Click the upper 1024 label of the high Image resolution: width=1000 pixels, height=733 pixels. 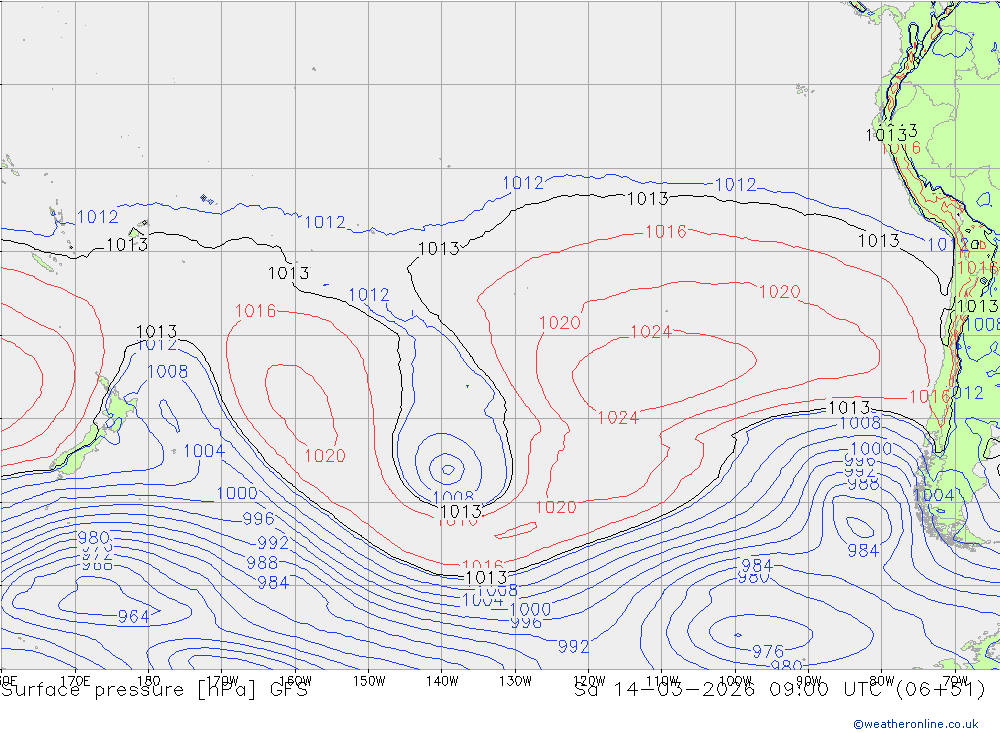coord(651,332)
